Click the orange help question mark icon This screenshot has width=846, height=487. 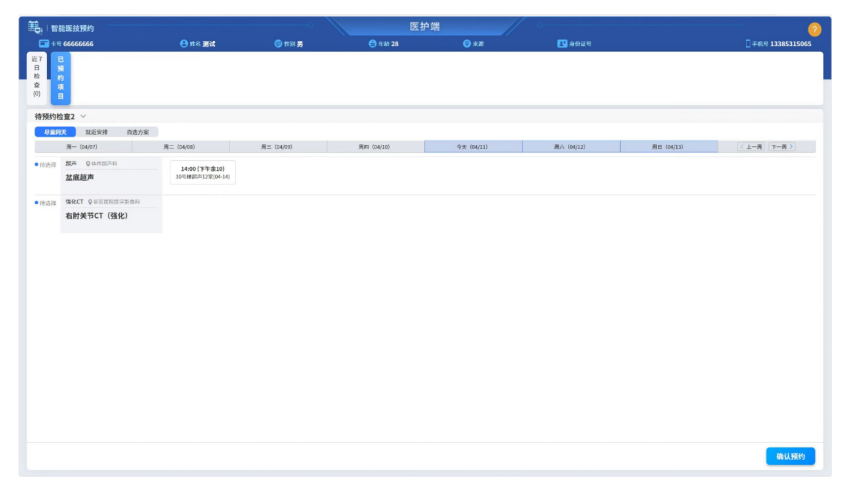pyautogui.click(x=814, y=29)
